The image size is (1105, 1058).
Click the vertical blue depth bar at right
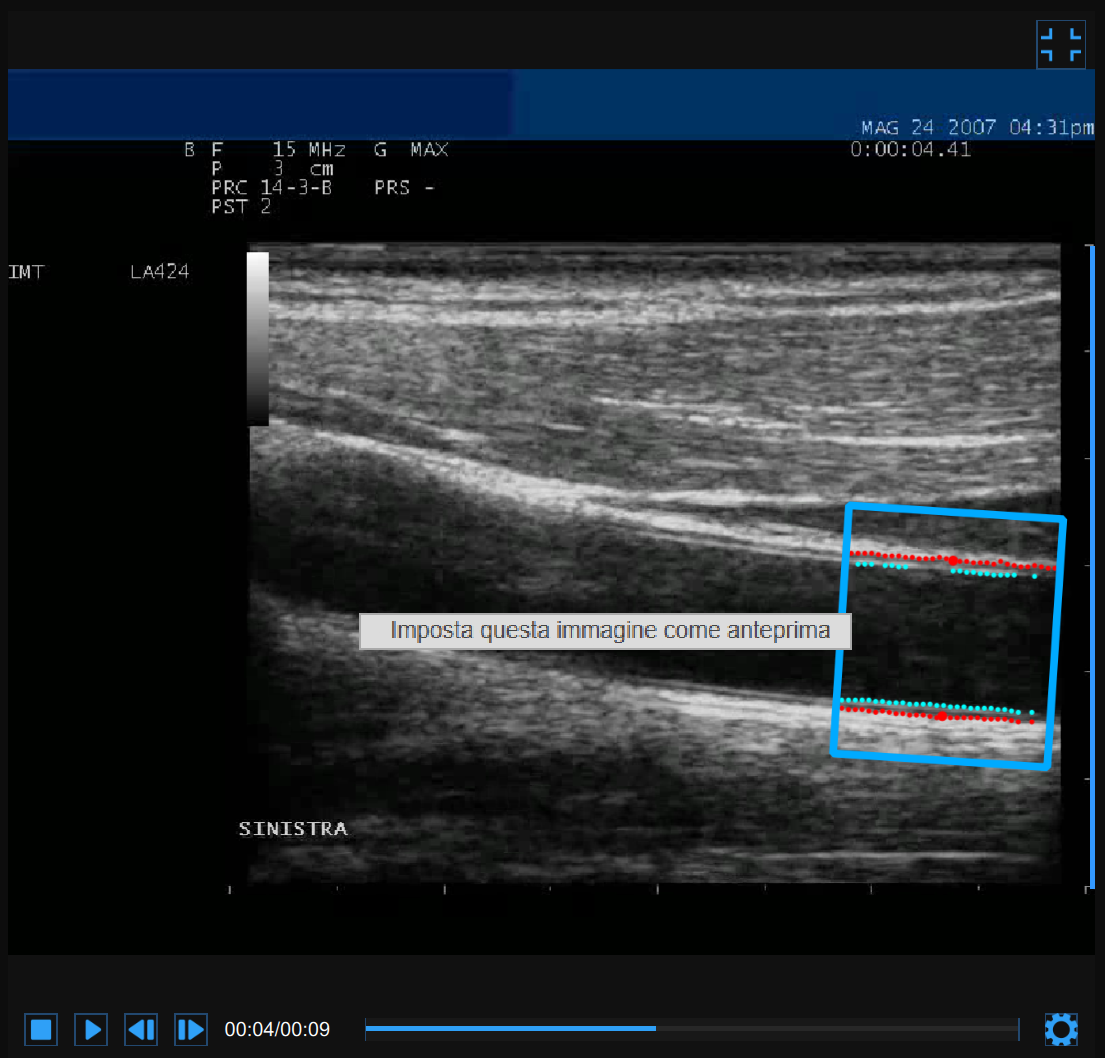point(1090,565)
